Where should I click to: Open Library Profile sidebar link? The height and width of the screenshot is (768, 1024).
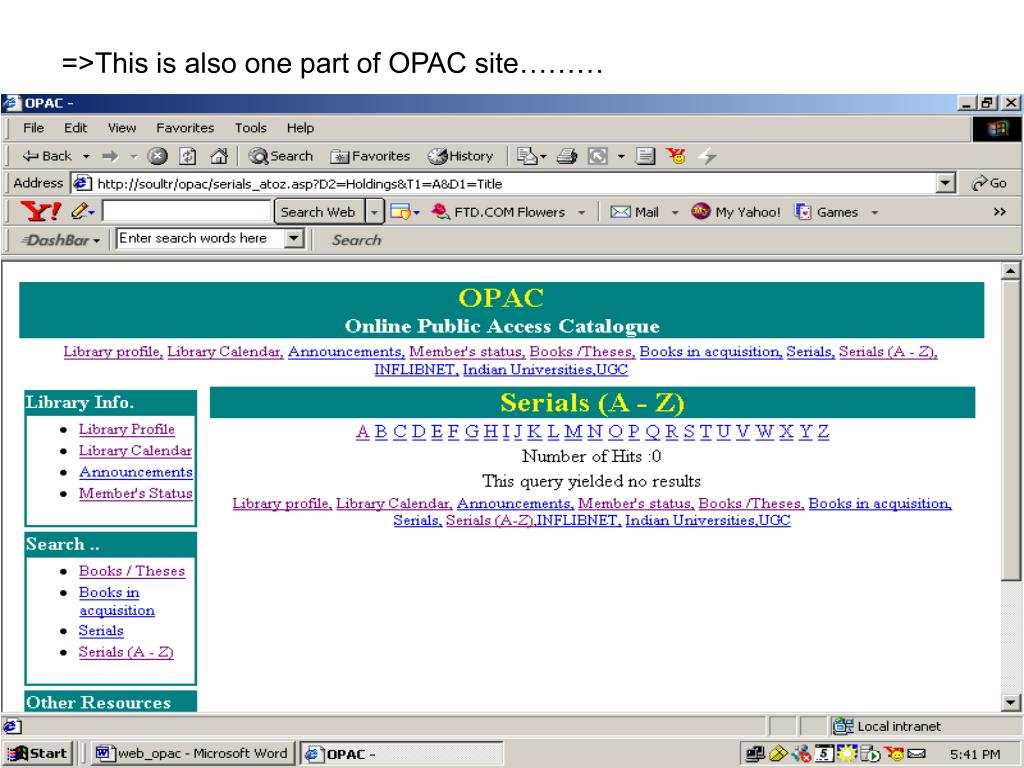point(127,429)
